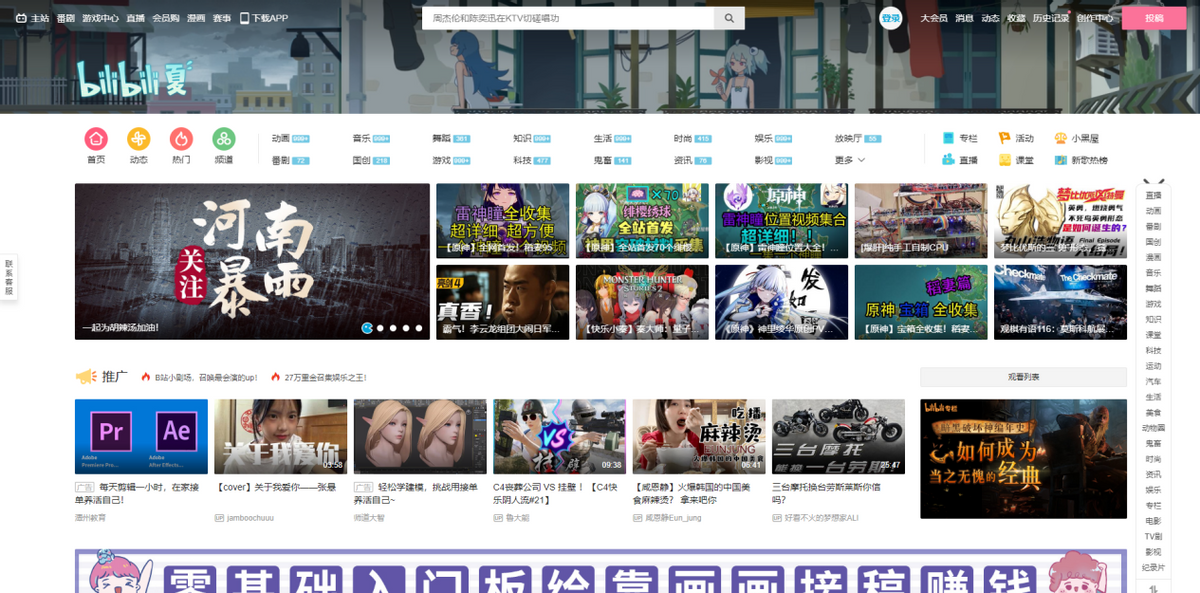Click the 观看列表 watch list button

coord(1023,377)
